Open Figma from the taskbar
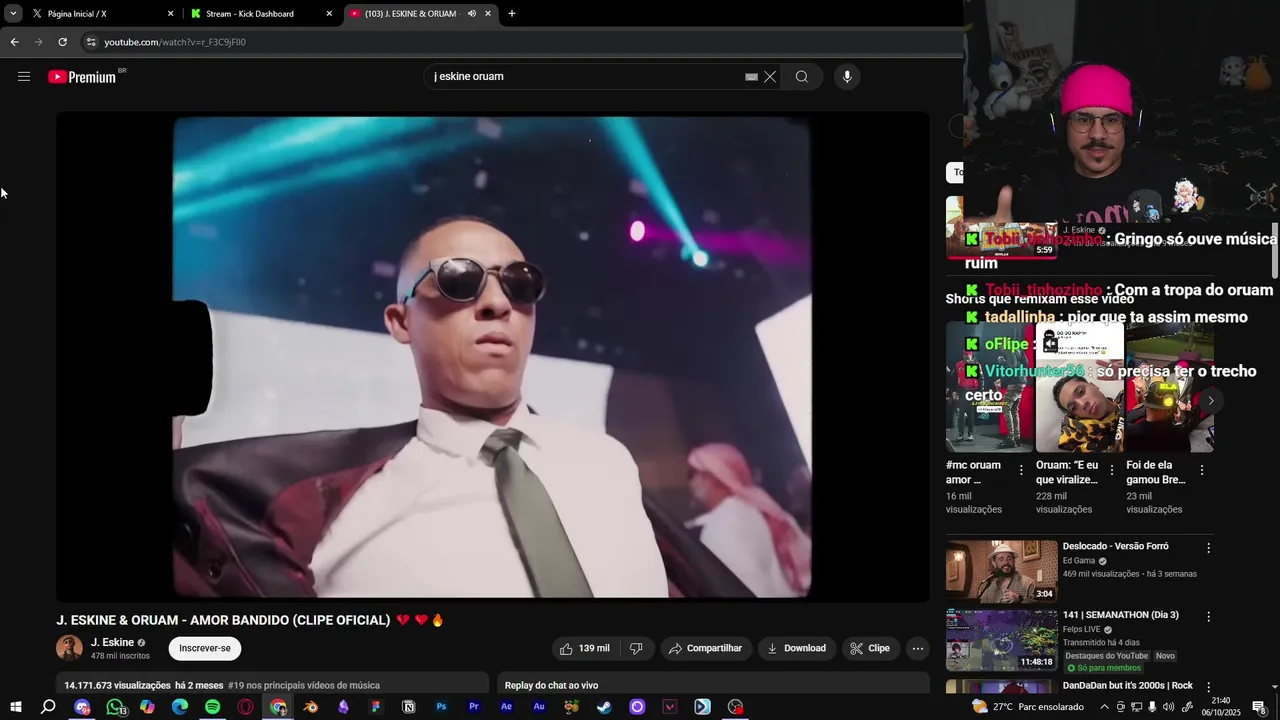1280x720 pixels. click(x=376, y=707)
